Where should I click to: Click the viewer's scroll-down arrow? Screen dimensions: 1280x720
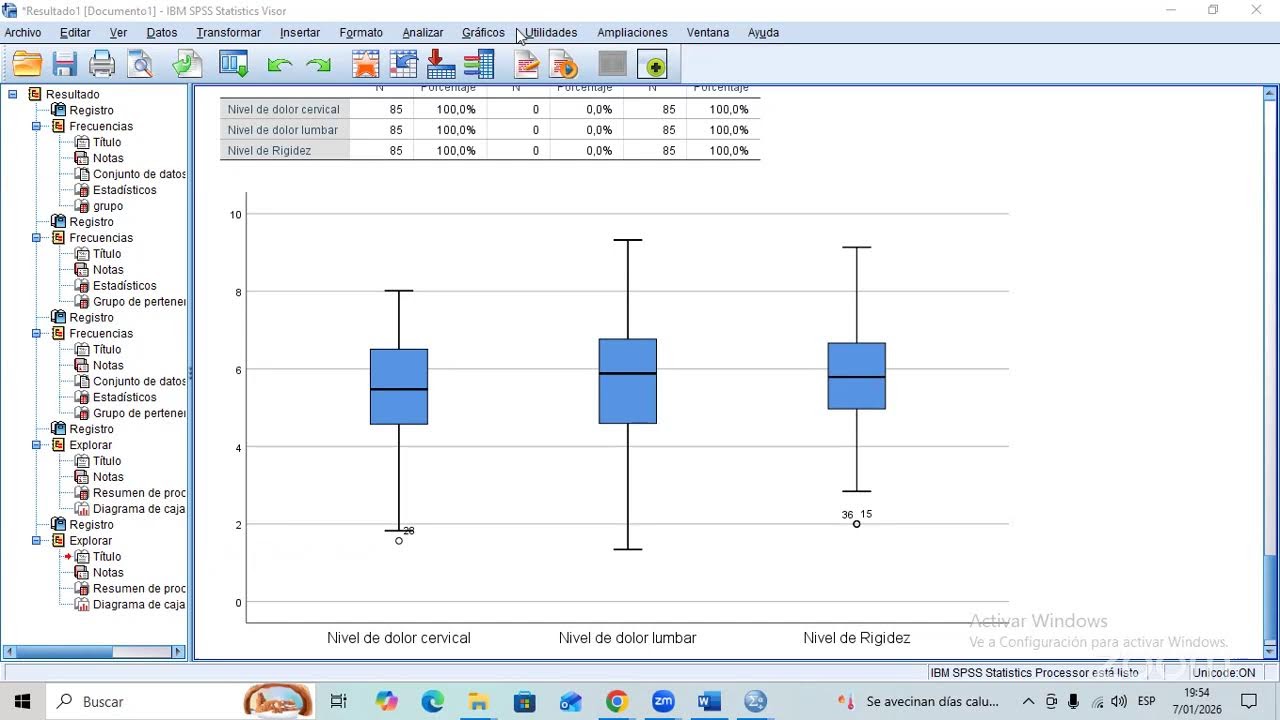point(1270,653)
